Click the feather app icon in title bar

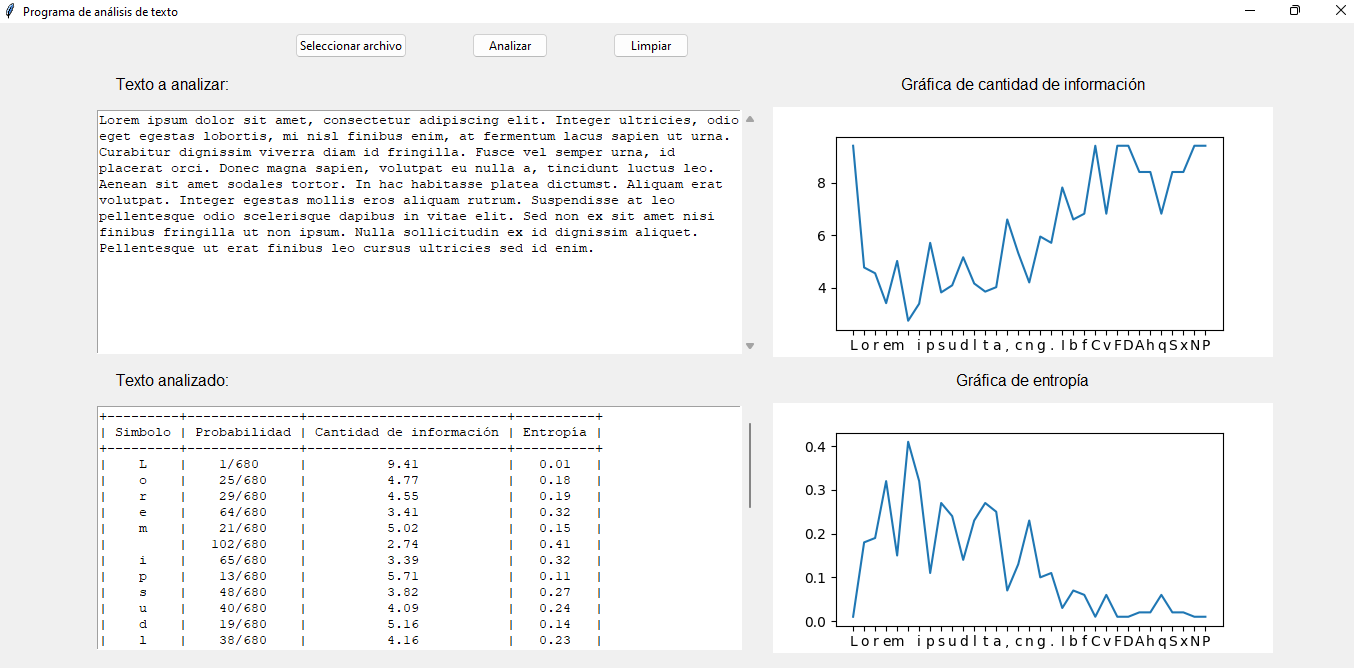(x=9, y=11)
